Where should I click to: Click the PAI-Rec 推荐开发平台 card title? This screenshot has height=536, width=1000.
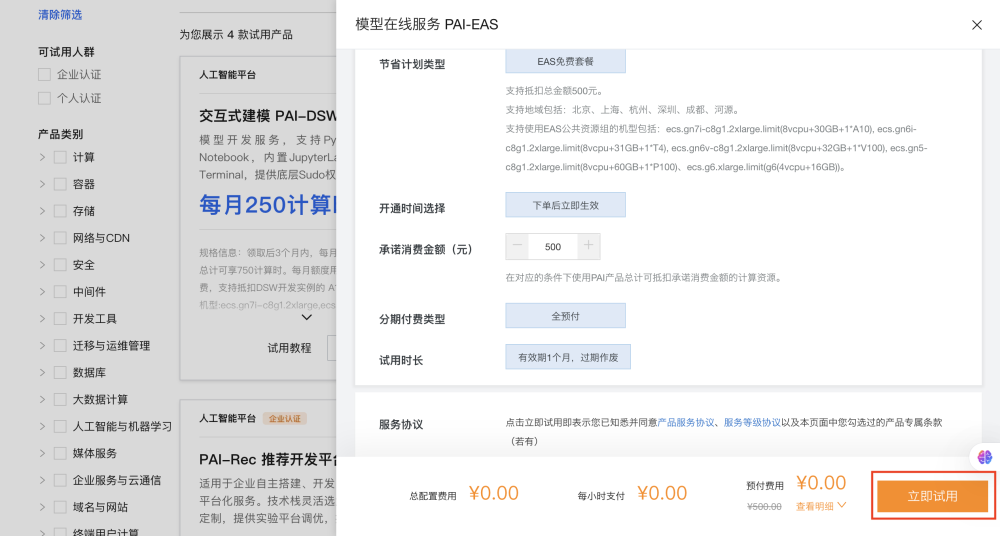pyautogui.click(x=268, y=459)
